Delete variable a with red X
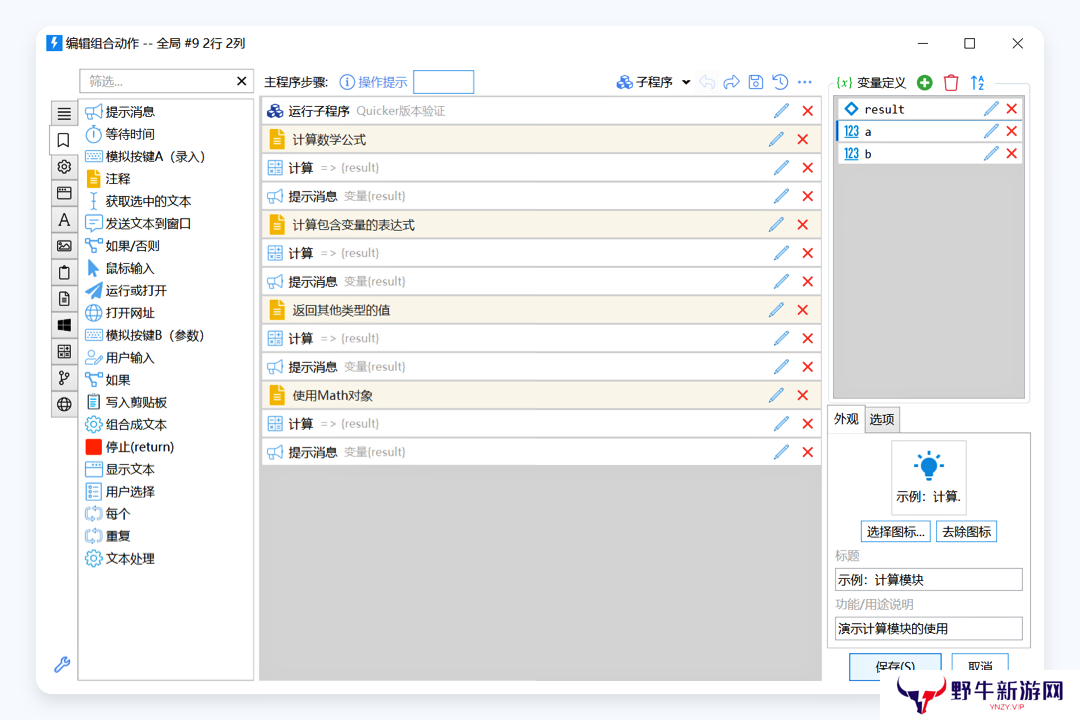 [x=1011, y=131]
